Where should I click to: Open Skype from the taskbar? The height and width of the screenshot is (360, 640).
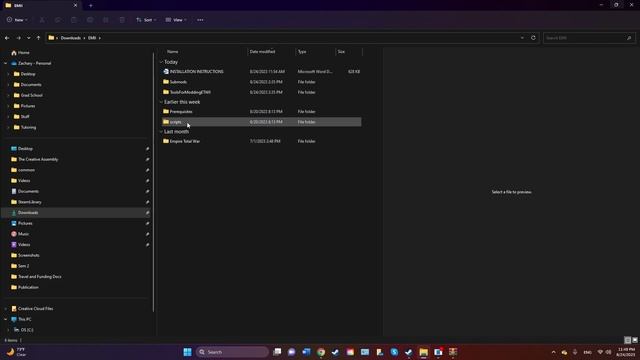(x=394, y=352)
